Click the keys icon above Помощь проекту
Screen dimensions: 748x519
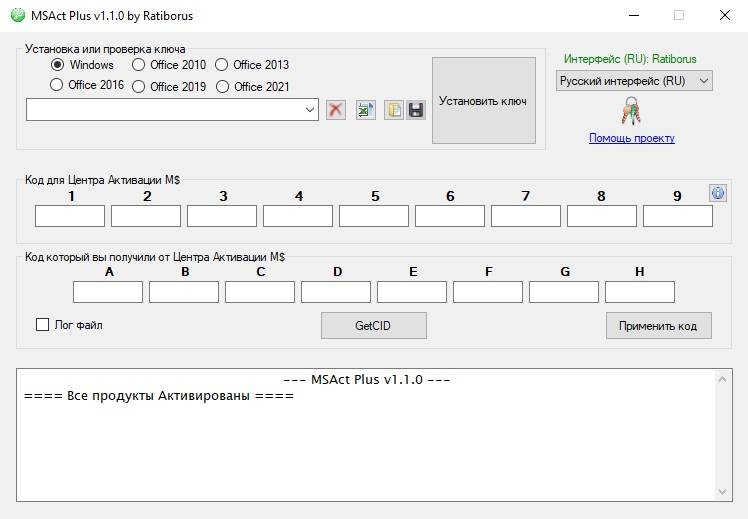coord(632,111)
